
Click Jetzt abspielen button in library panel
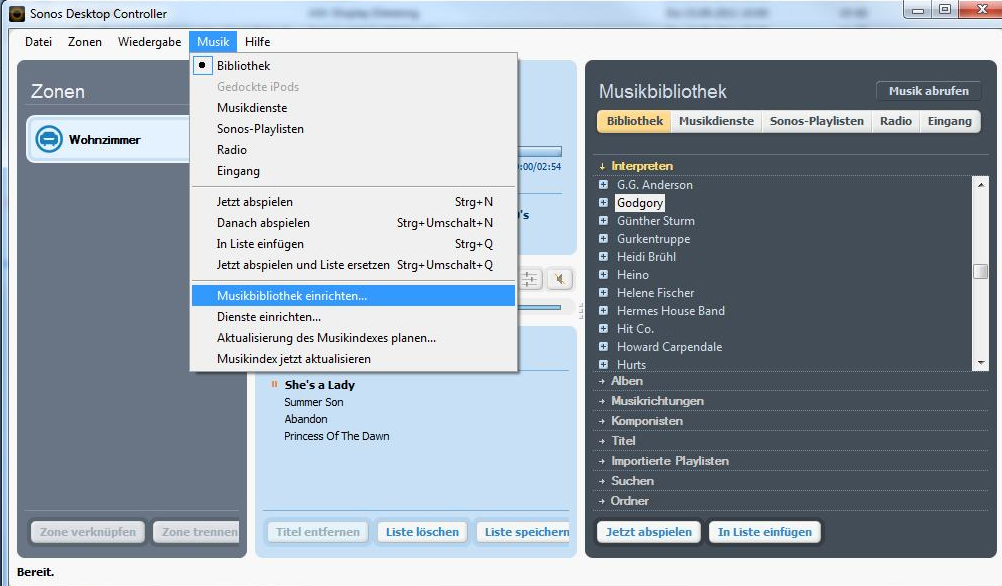point(649,532)
